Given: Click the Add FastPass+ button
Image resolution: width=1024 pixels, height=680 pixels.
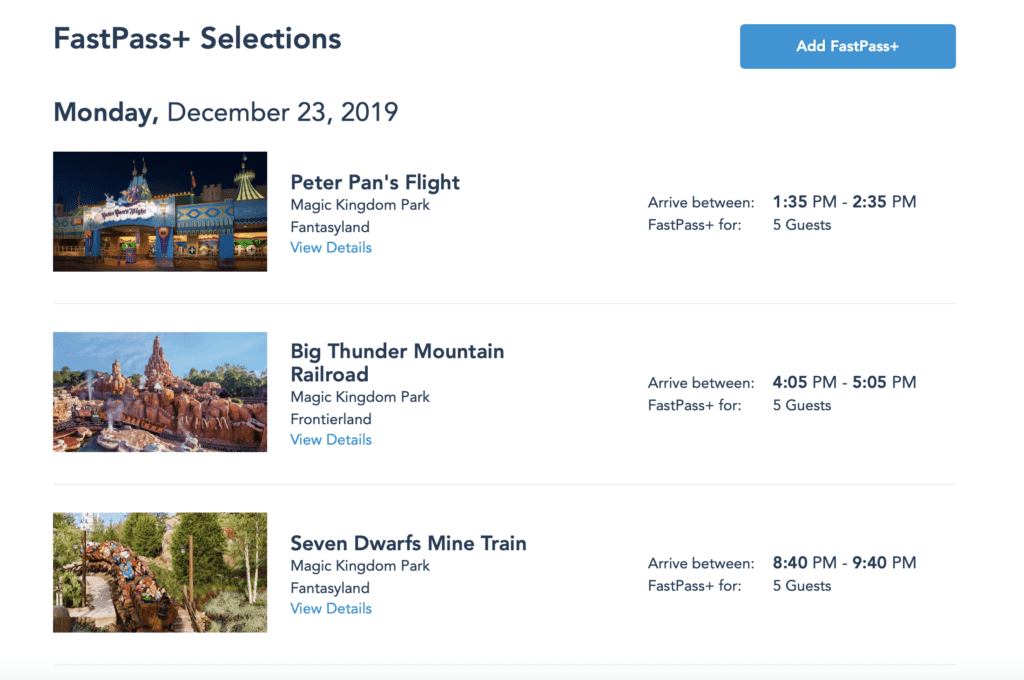Looking at the screenshot, I should tap(847, 47).
